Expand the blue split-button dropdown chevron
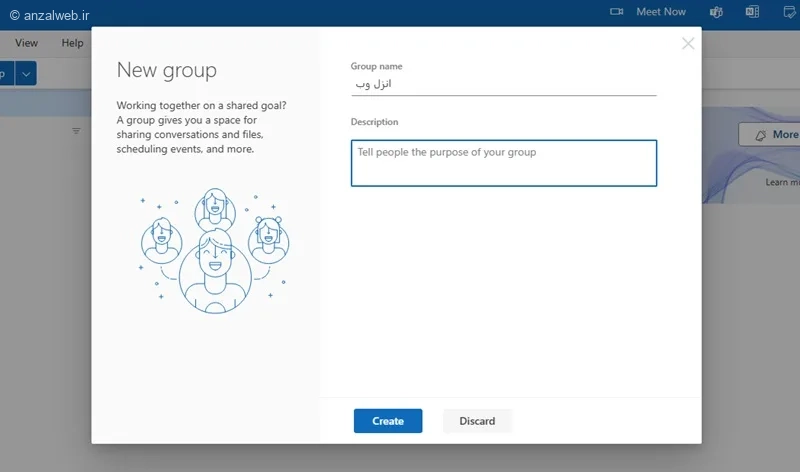800x472 pixels. 26,74
